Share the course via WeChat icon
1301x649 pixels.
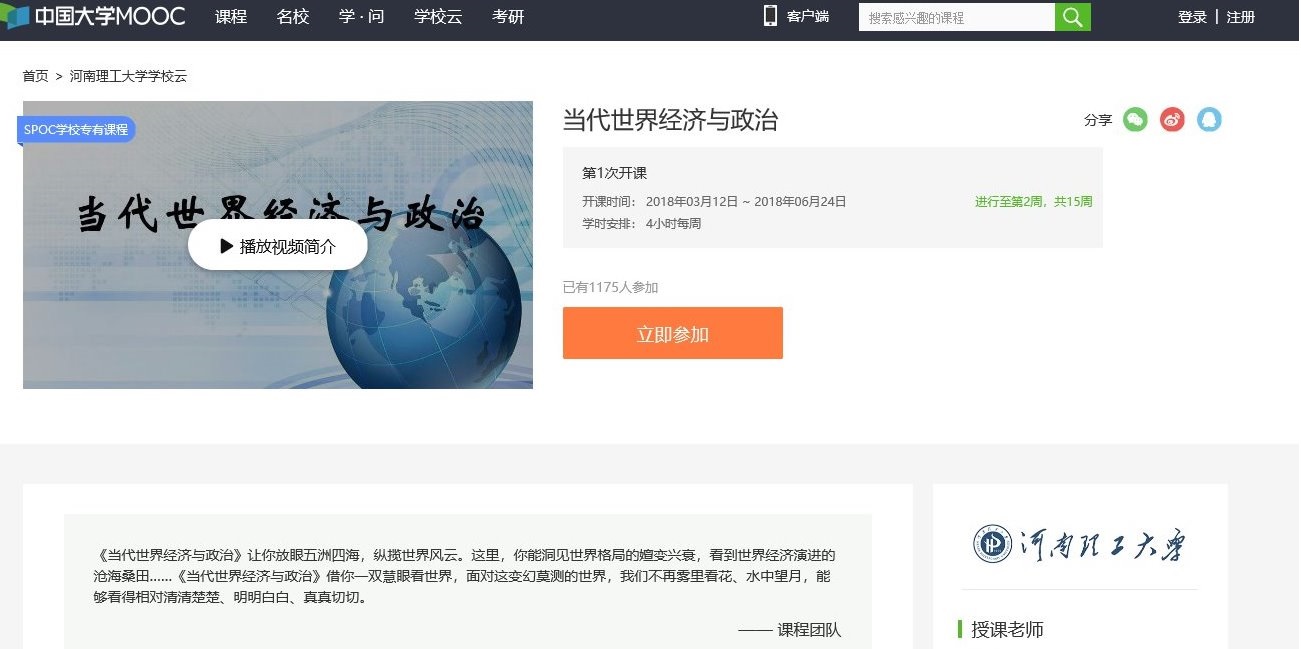pyautogui.click(x=1135, y=120)
